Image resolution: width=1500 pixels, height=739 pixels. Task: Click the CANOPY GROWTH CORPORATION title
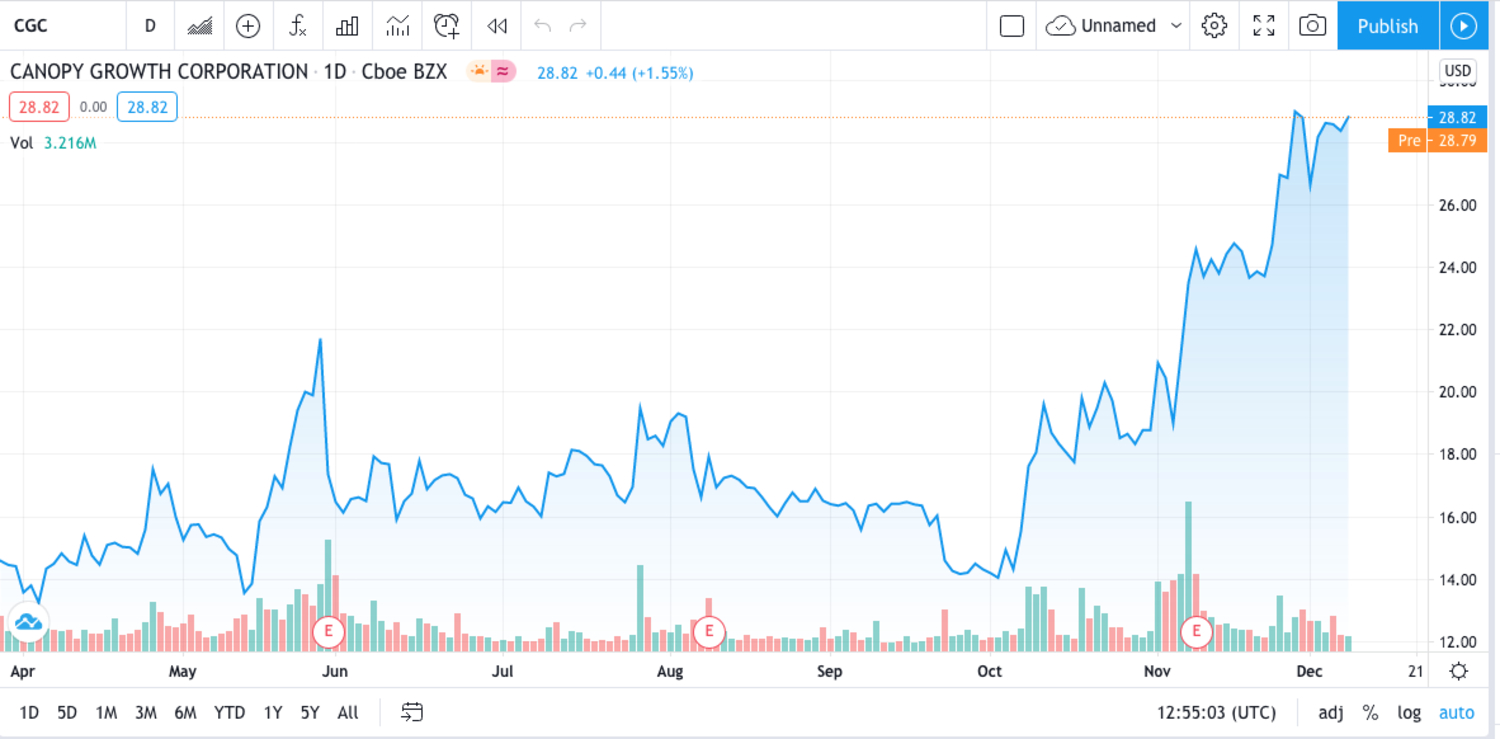coord(159,72)
